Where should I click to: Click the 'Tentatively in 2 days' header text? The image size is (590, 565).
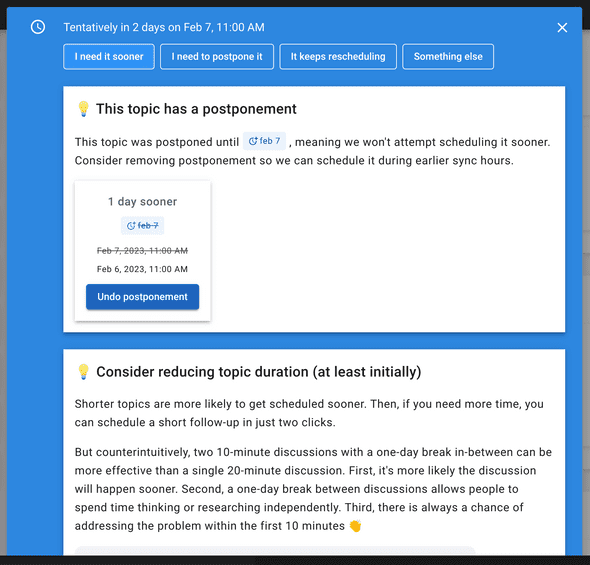tap(164, 27)
